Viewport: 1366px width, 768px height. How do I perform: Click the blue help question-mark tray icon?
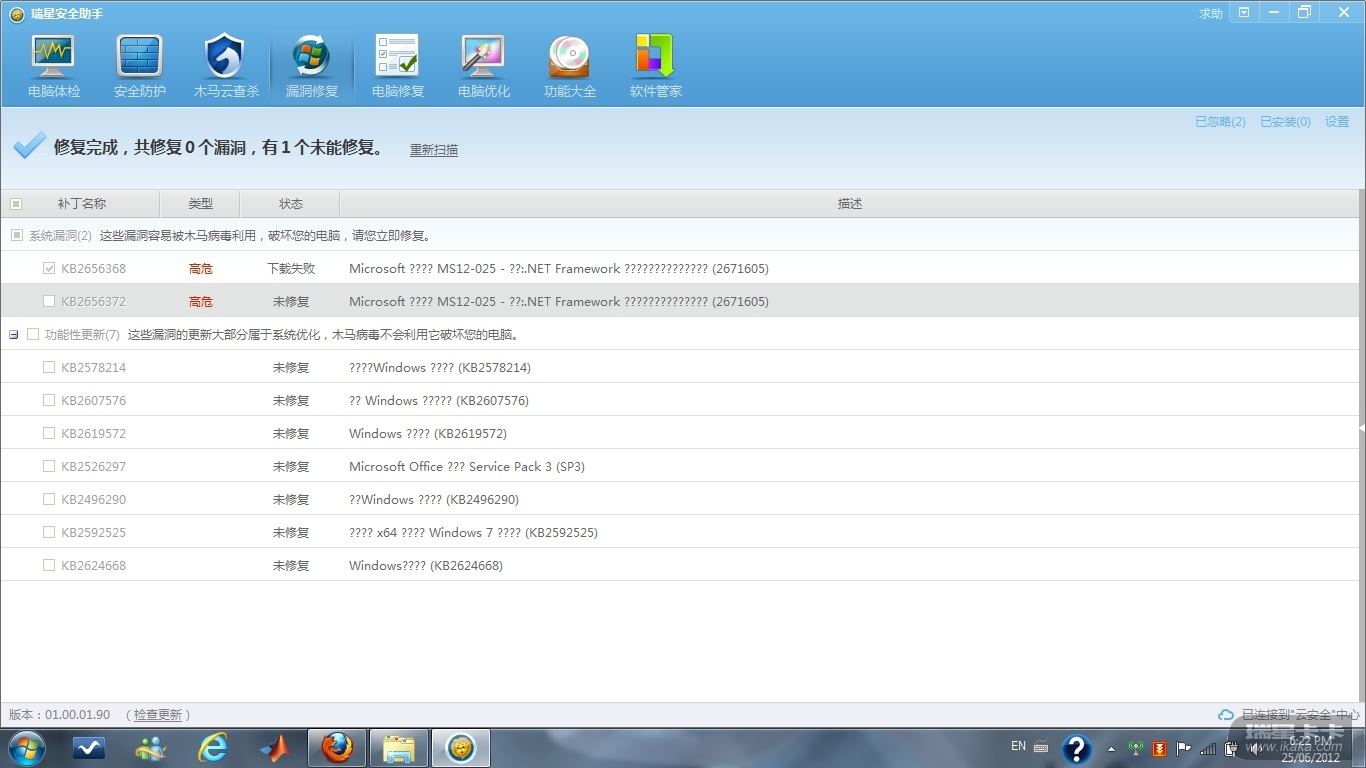pyautogui.click(x=1076, y=749)
